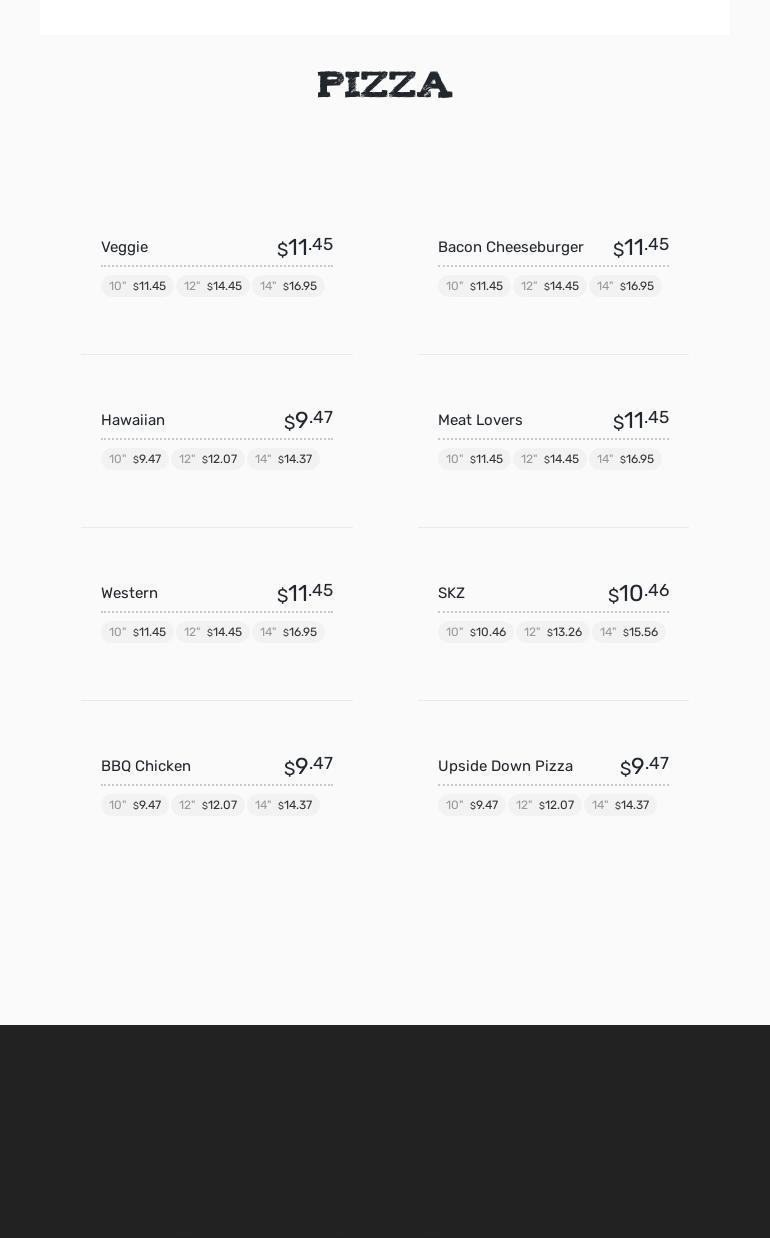This screenshot has height=1238, width=770.
Task: Open the Upside Down Pizza item
Action: coord(505,766)
